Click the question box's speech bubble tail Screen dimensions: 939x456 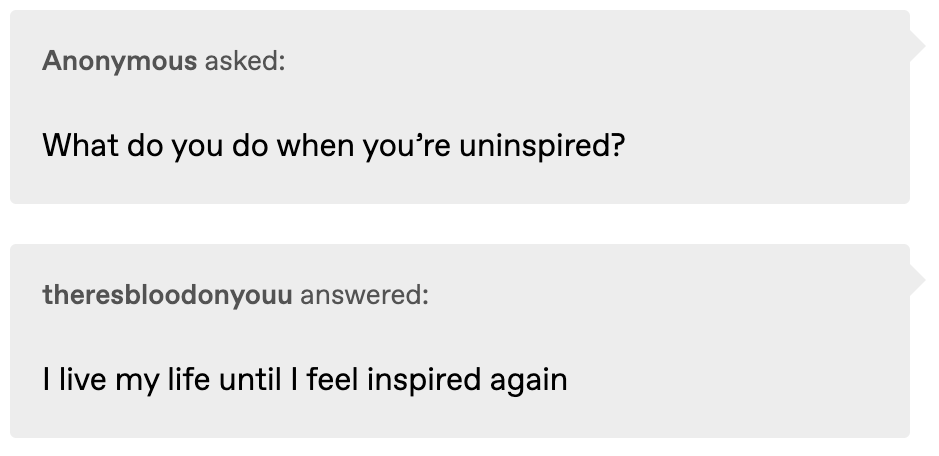tap(918, 46)
